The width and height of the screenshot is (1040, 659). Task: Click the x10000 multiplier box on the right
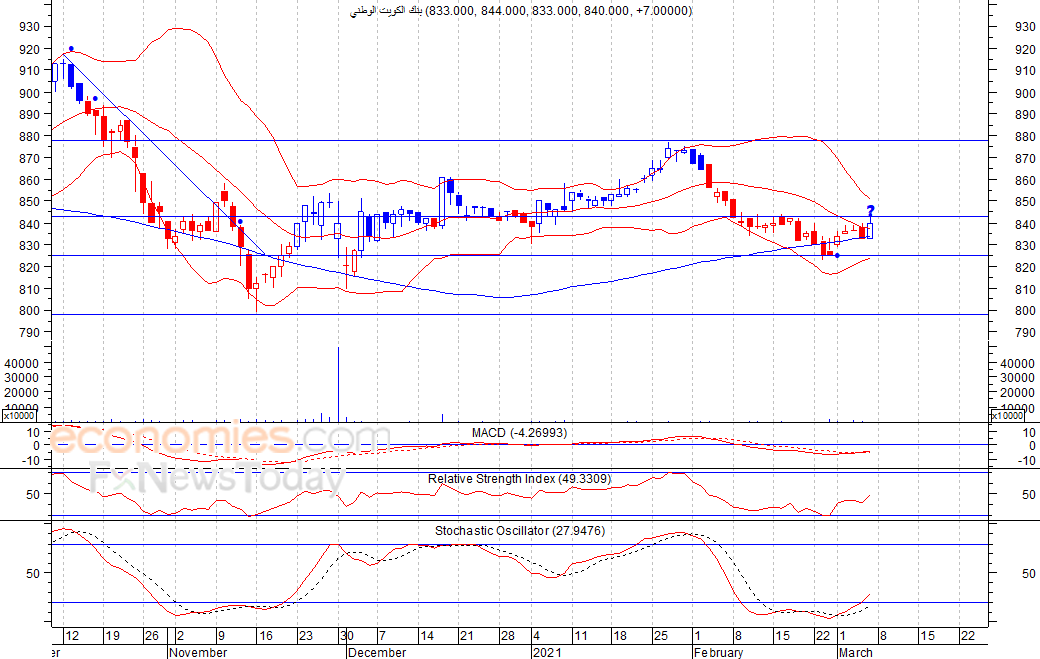pos(1007,416)
